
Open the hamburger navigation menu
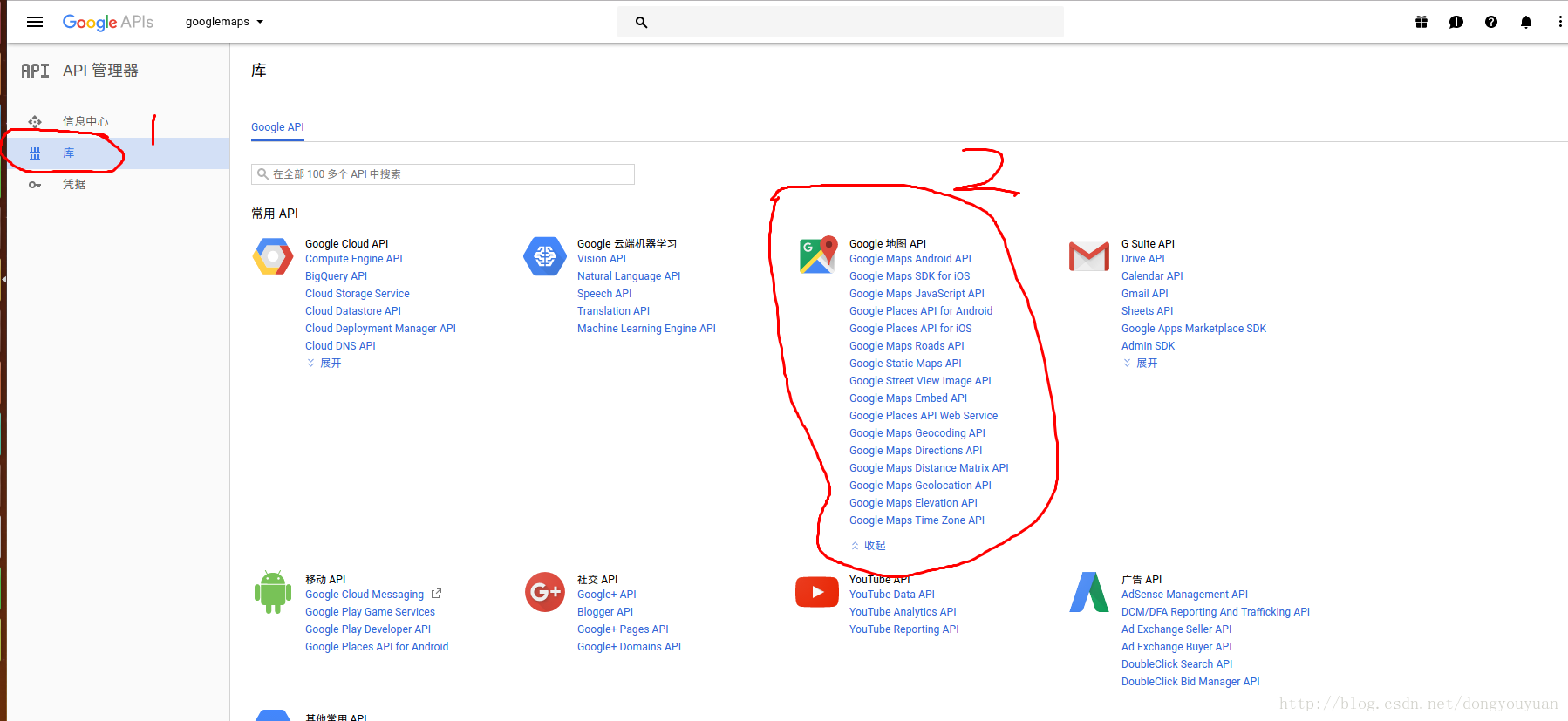[x=35, y=22]
